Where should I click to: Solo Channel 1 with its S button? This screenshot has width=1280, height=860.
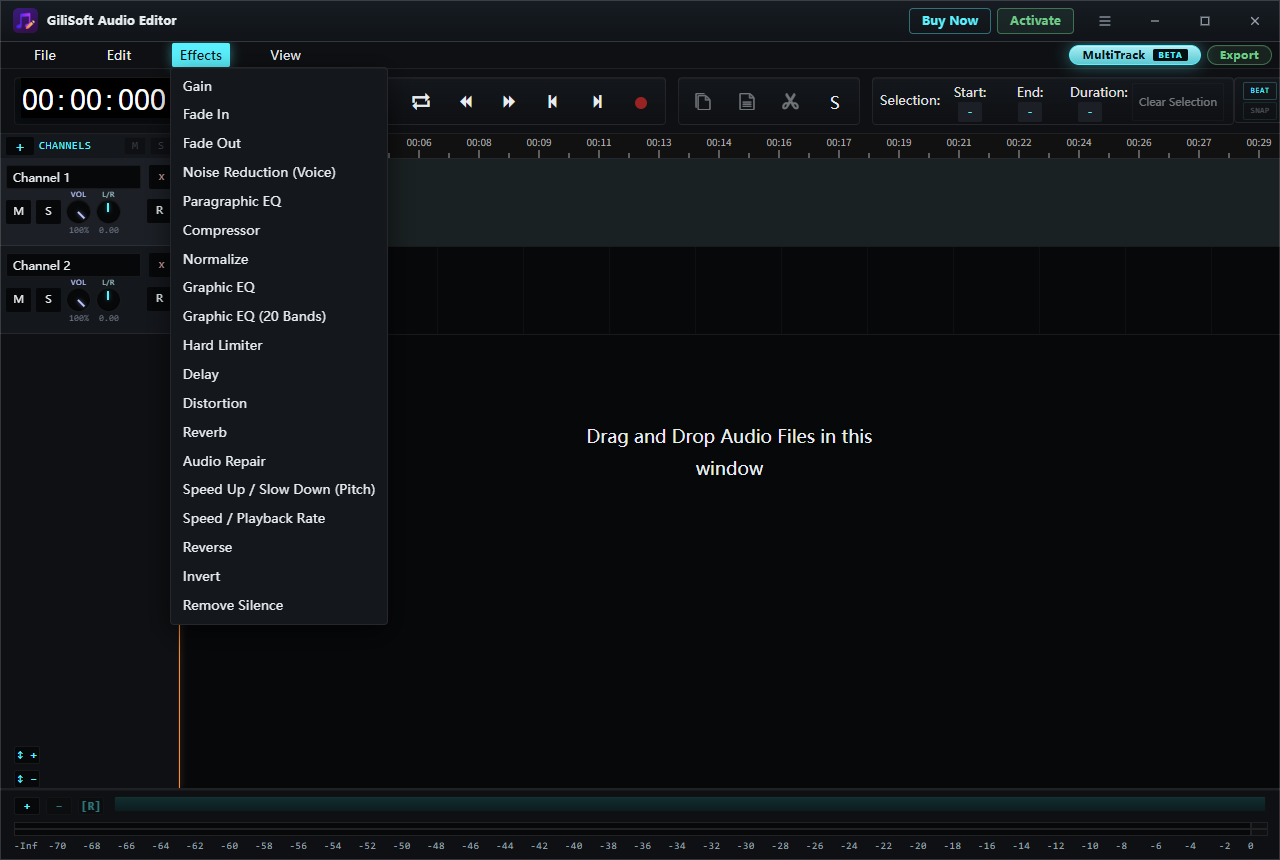point(48,211)
